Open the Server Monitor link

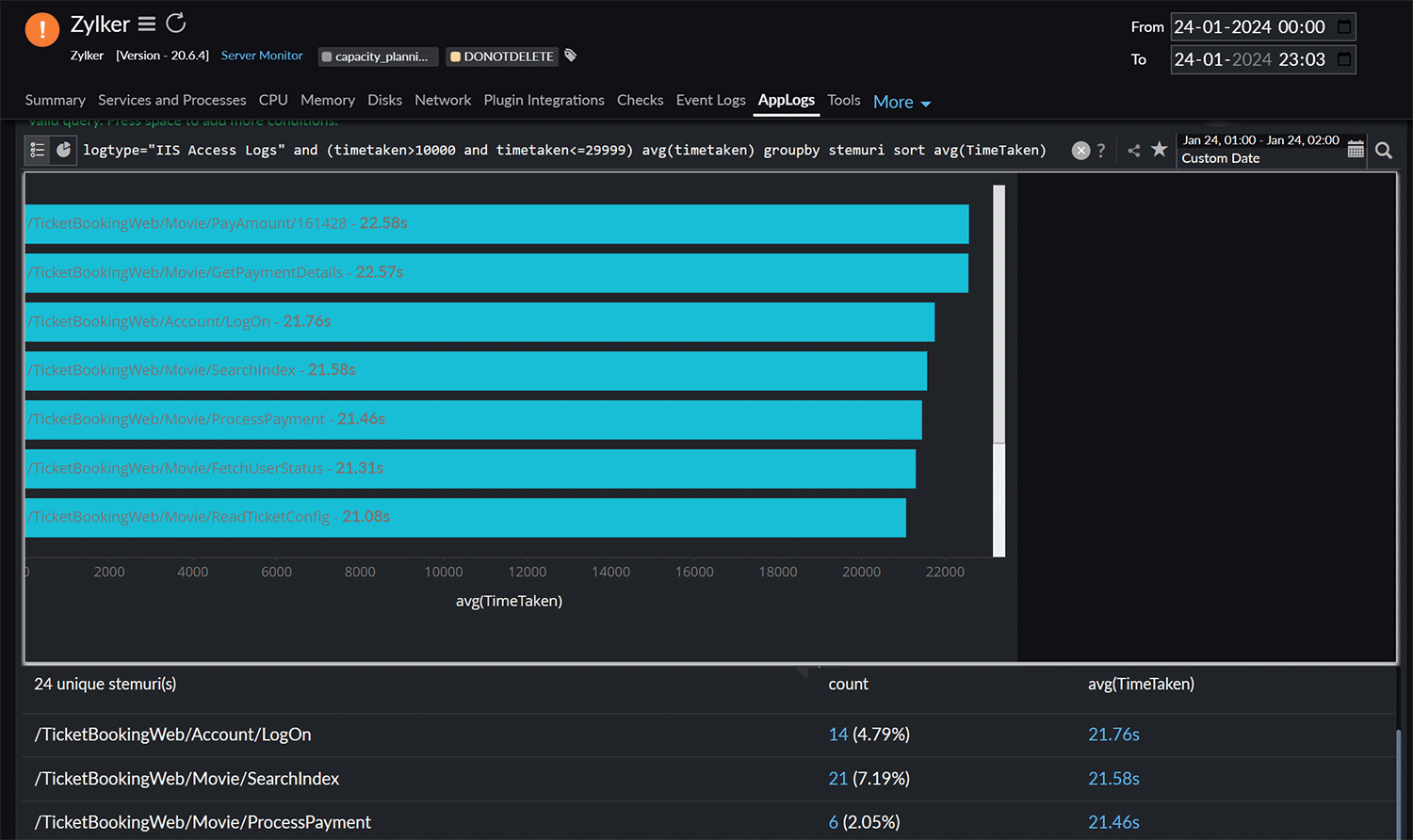pos(262,56)
